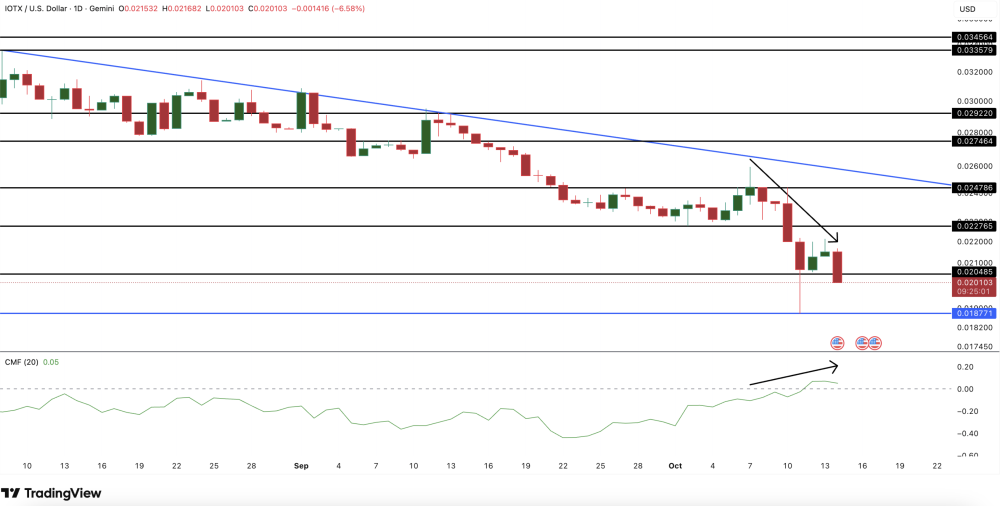The image size is (1000, 506).
Task: Select the latest red candle on the chart
Action: point(837,267)
